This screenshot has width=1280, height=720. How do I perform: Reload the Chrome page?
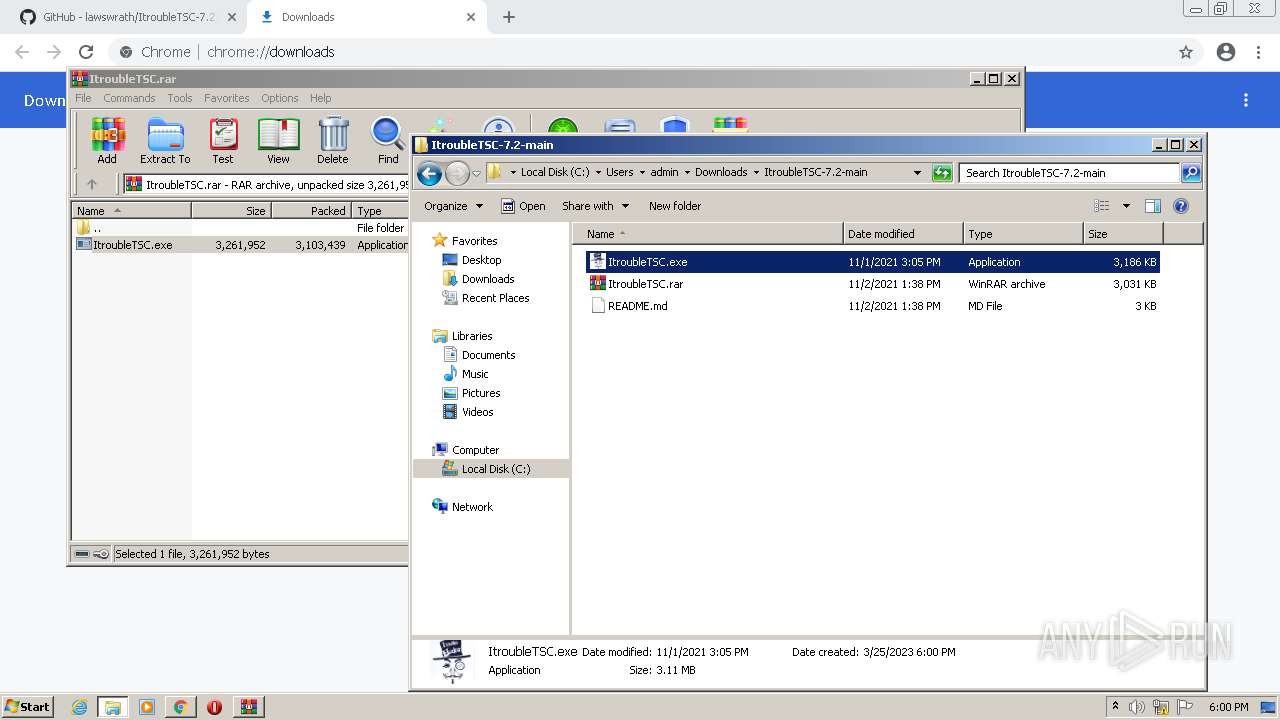86,52
